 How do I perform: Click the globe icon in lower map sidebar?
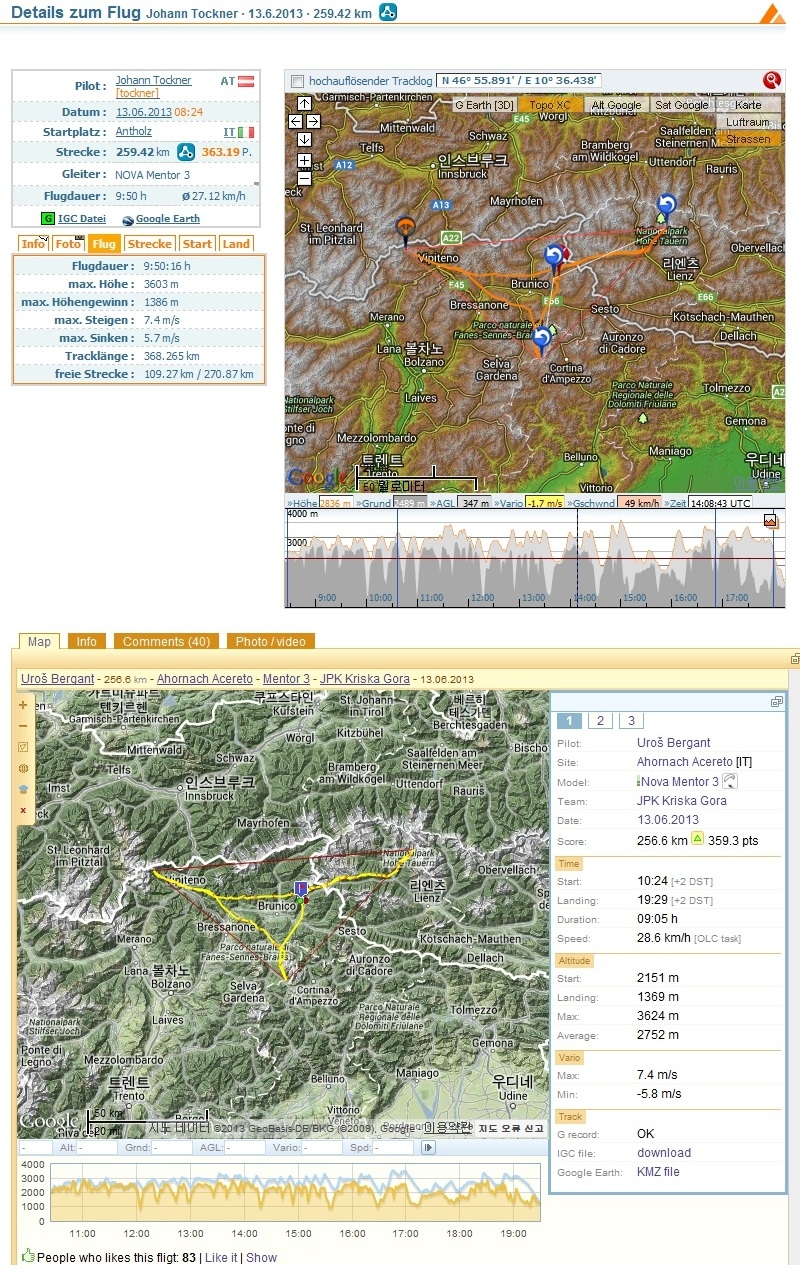tap(23, 768)
